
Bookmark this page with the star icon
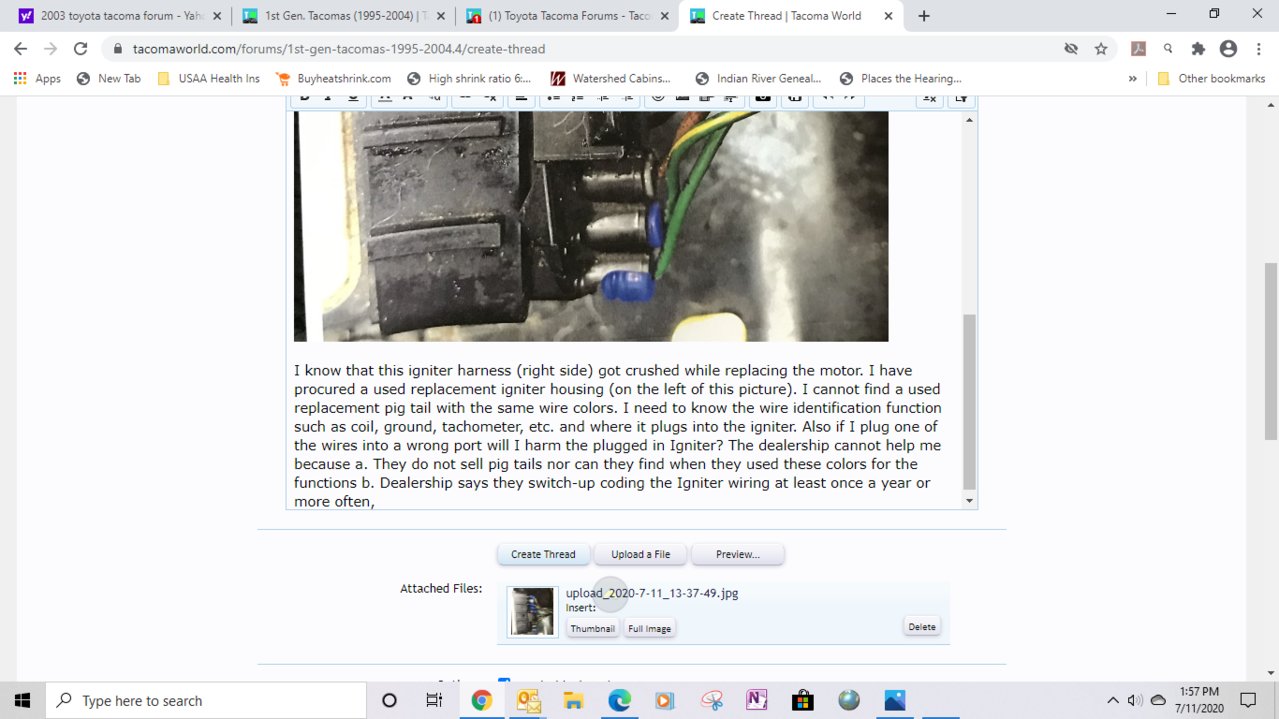click(1101, 48)
